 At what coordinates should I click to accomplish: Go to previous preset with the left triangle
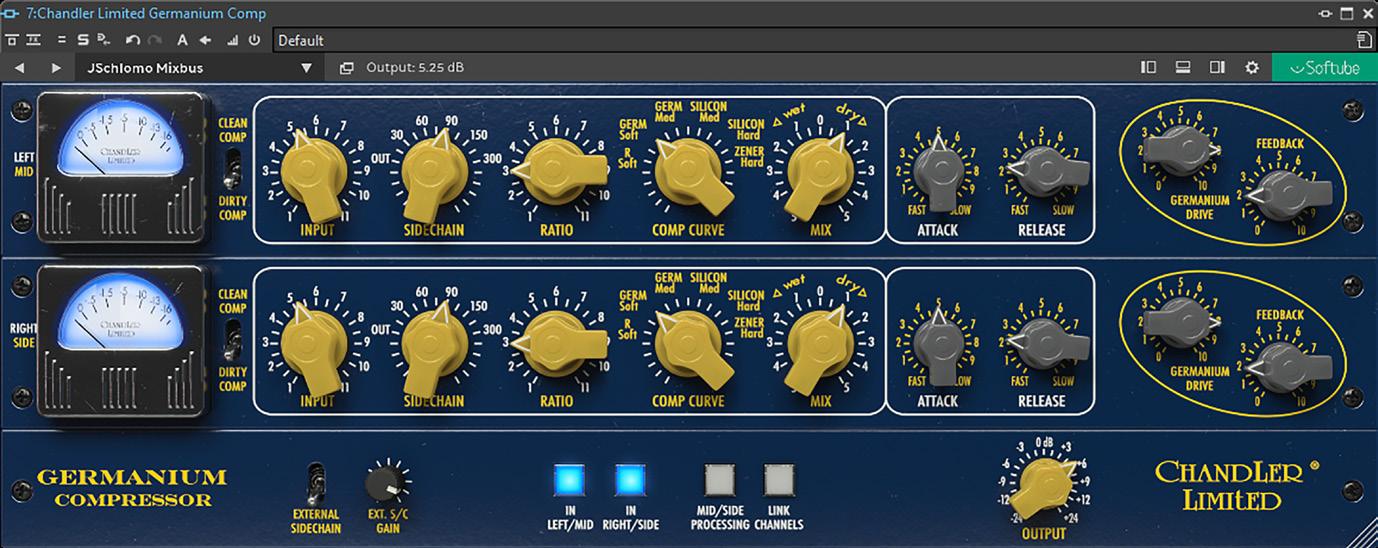[19, 68]
